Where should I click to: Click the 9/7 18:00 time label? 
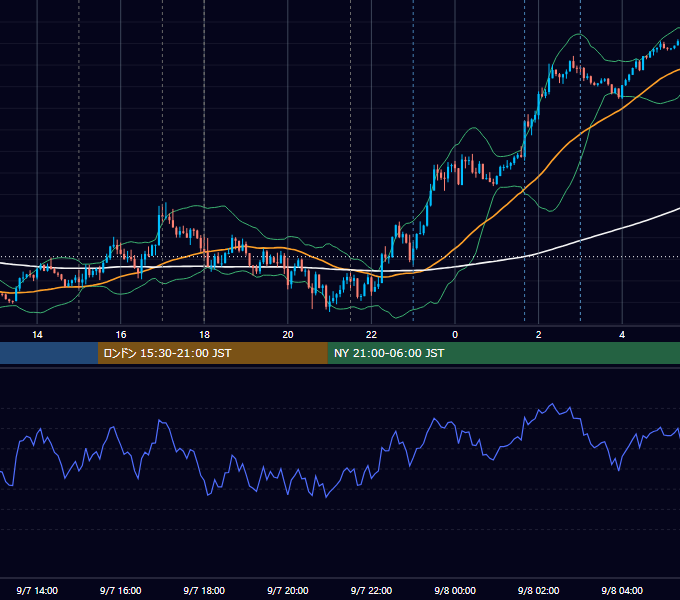tap(204, 590)
